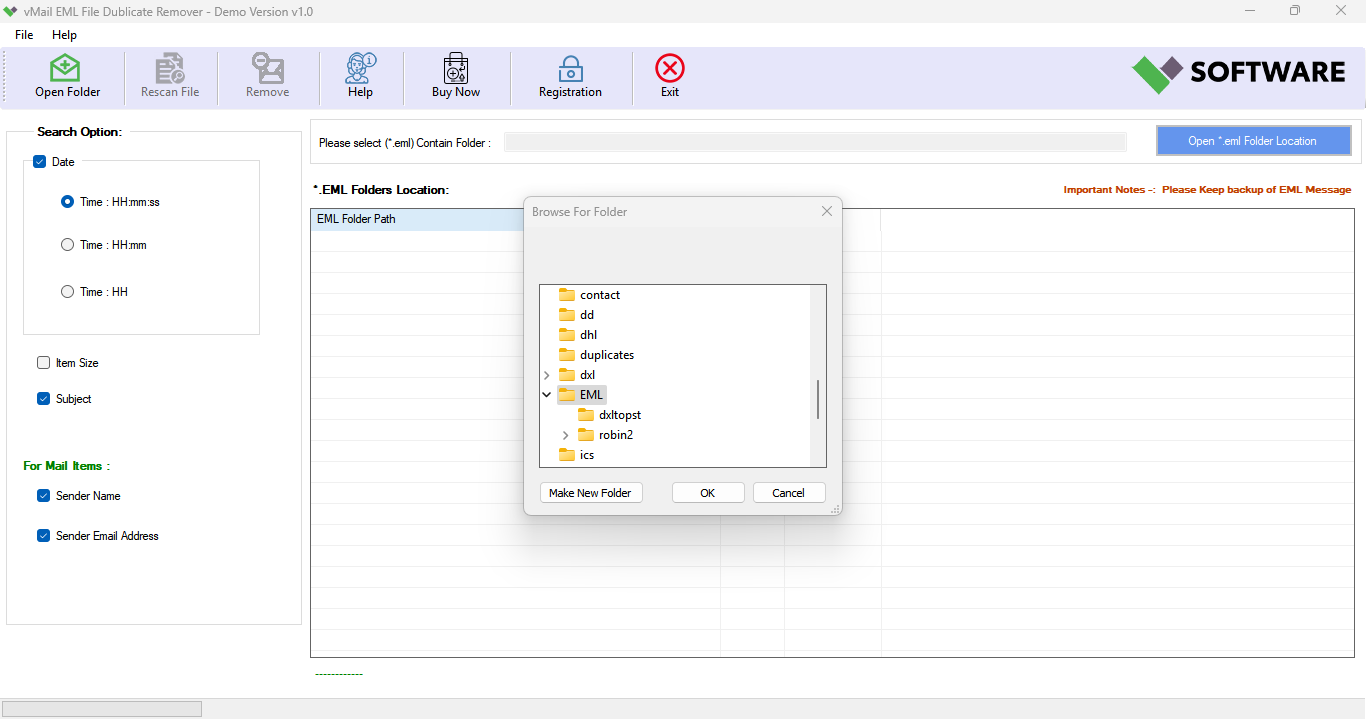The width and height of the screenshot is (1366, 720).
Task: Uncheck the Sender Name checkbox
Action: click(x=43, y=496)
